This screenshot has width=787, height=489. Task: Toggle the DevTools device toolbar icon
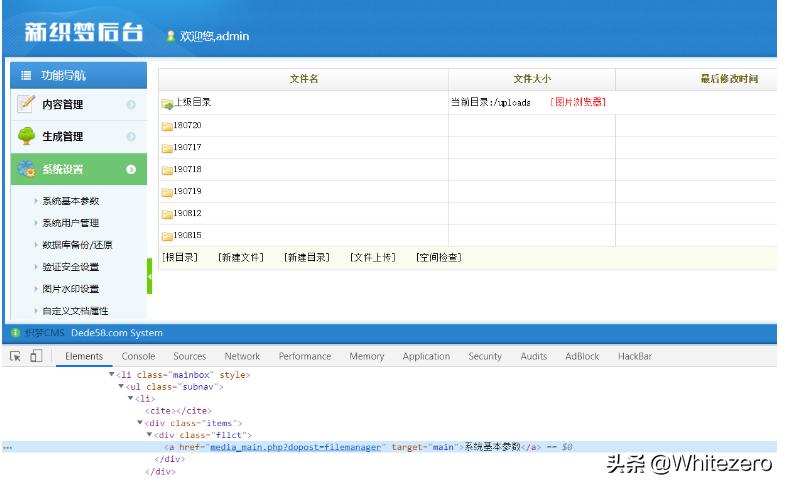(x=36, y=356)
